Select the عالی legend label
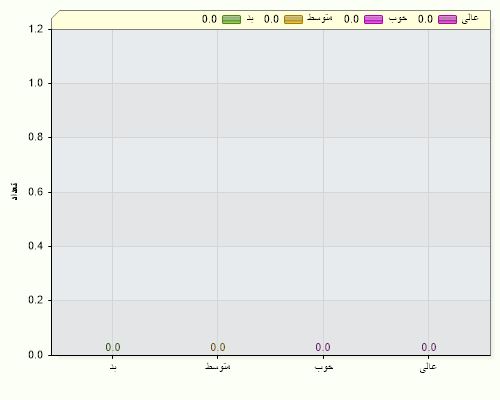The width and height of the screenshot is (500, 400). coord(470,18)
